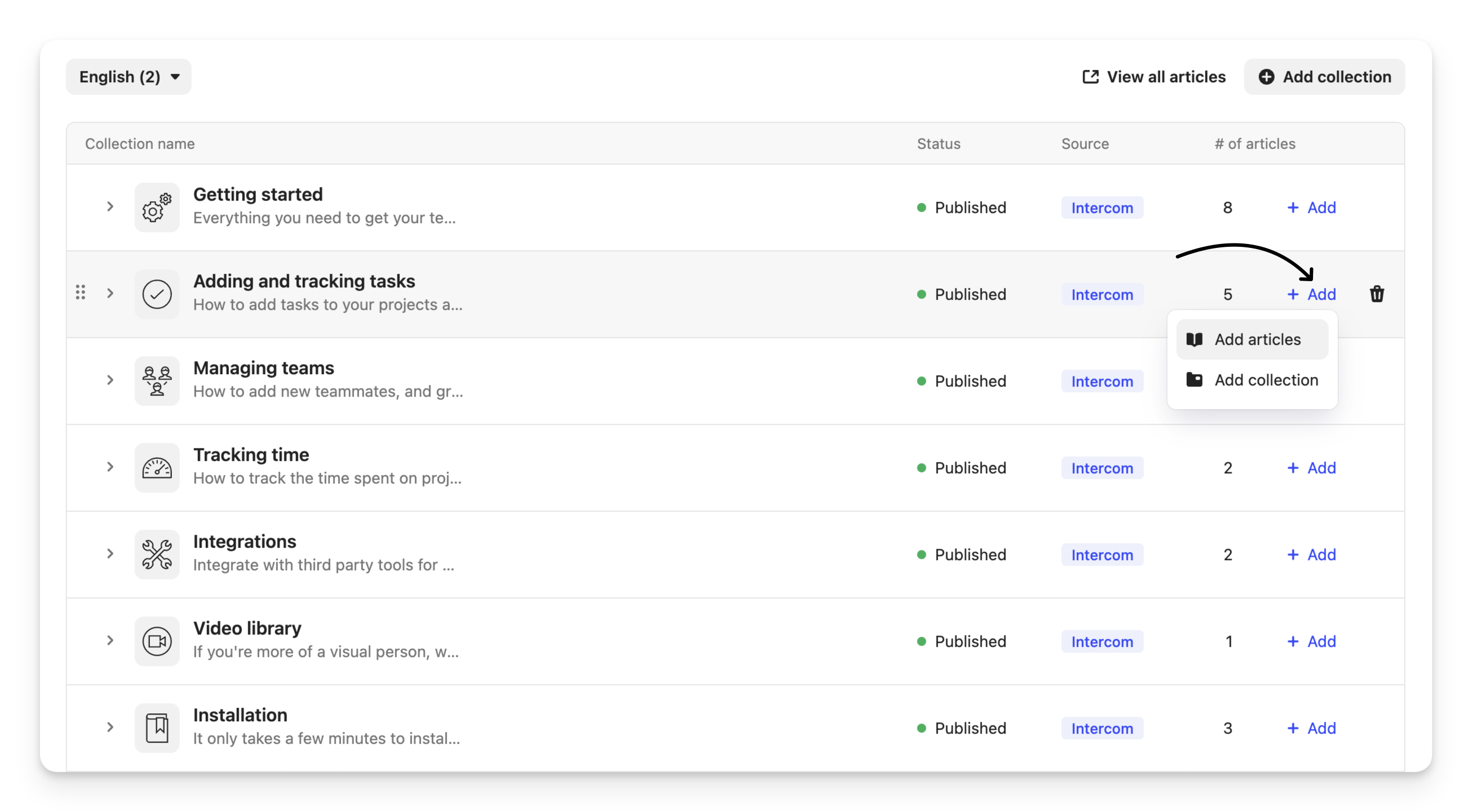Open View all articles link
The image size is (1472, 812).
(x=1154, y=77)
